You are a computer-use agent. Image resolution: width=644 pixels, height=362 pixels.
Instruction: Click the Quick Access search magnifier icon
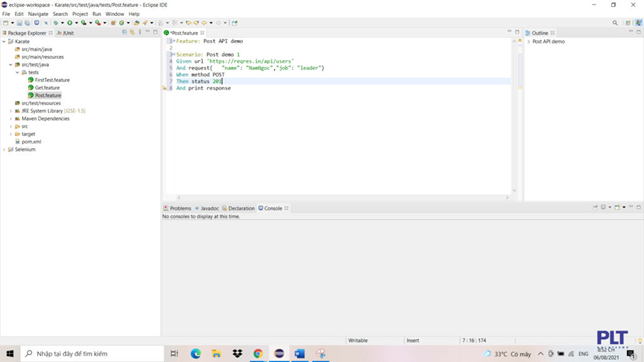615,23
